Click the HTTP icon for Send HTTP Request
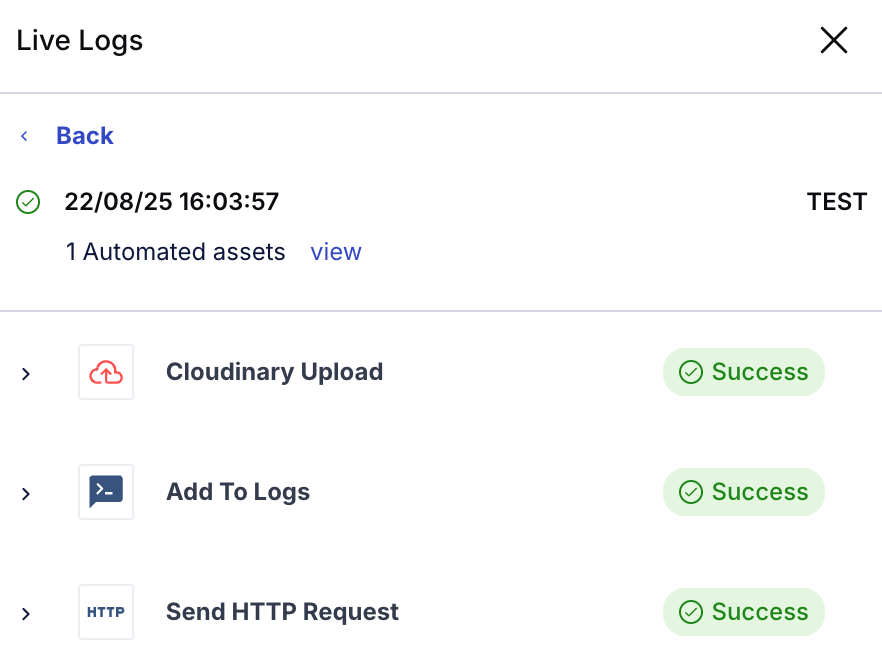This screenshot has width=882, height=658. coord(105,612)
